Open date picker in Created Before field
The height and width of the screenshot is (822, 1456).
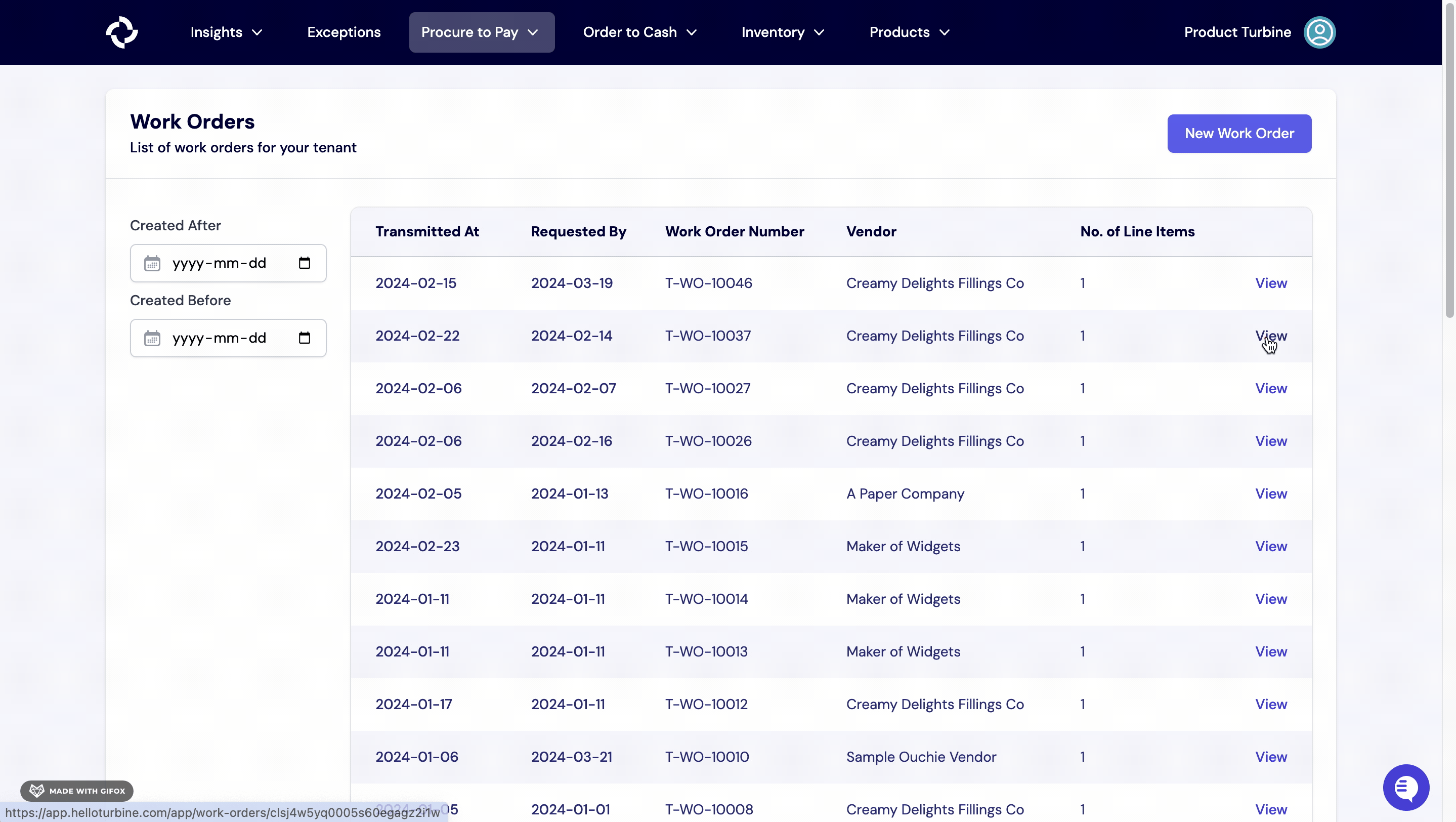[x=305, y=338]
